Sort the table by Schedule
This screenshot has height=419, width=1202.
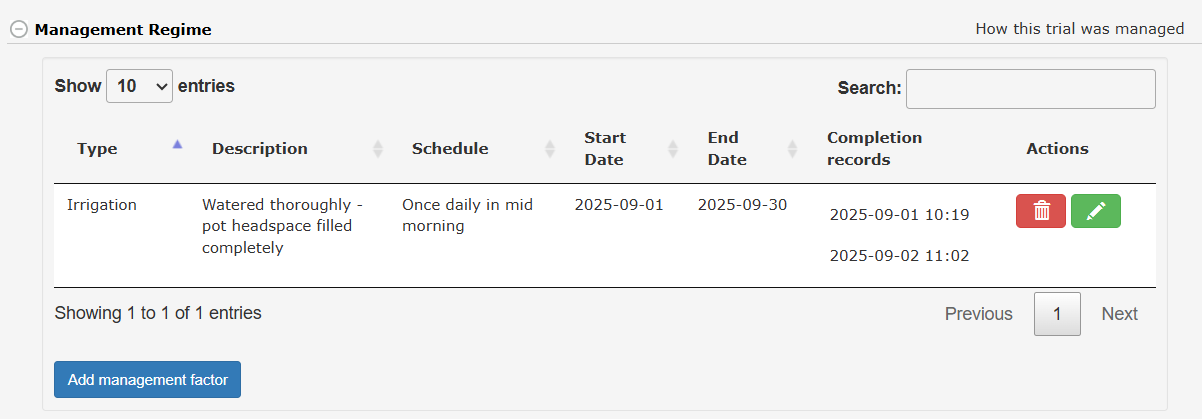[x=450, y=149]
